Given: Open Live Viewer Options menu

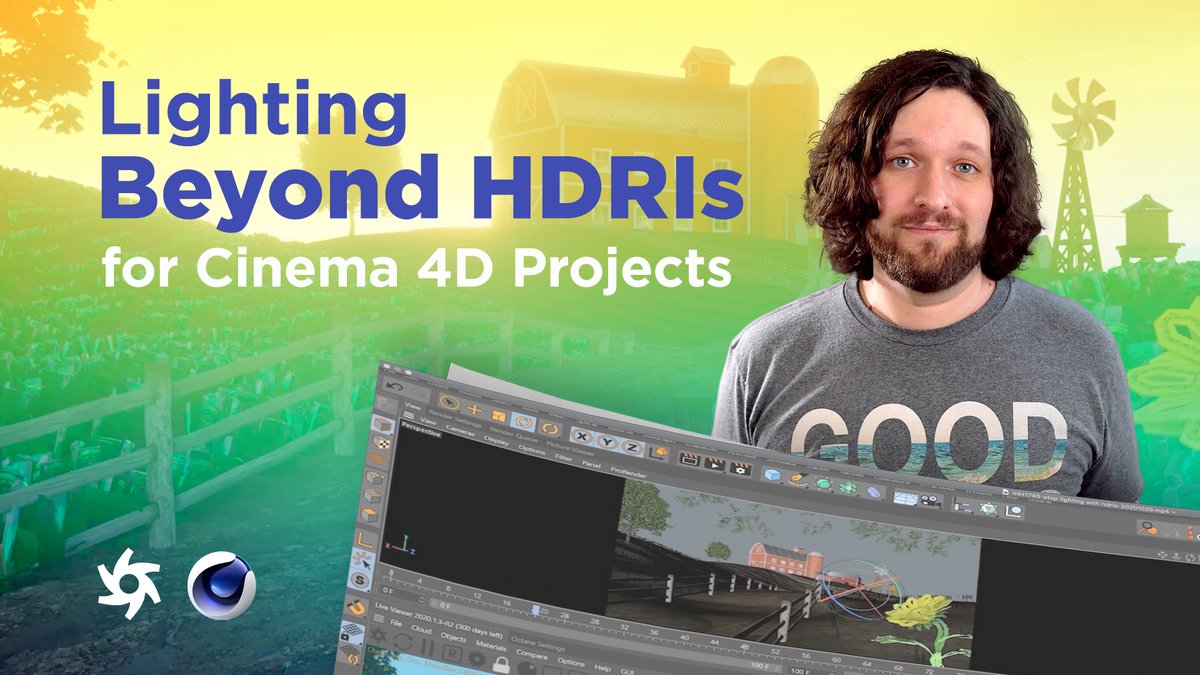Looking at the screenshot, I should point(570,662).
